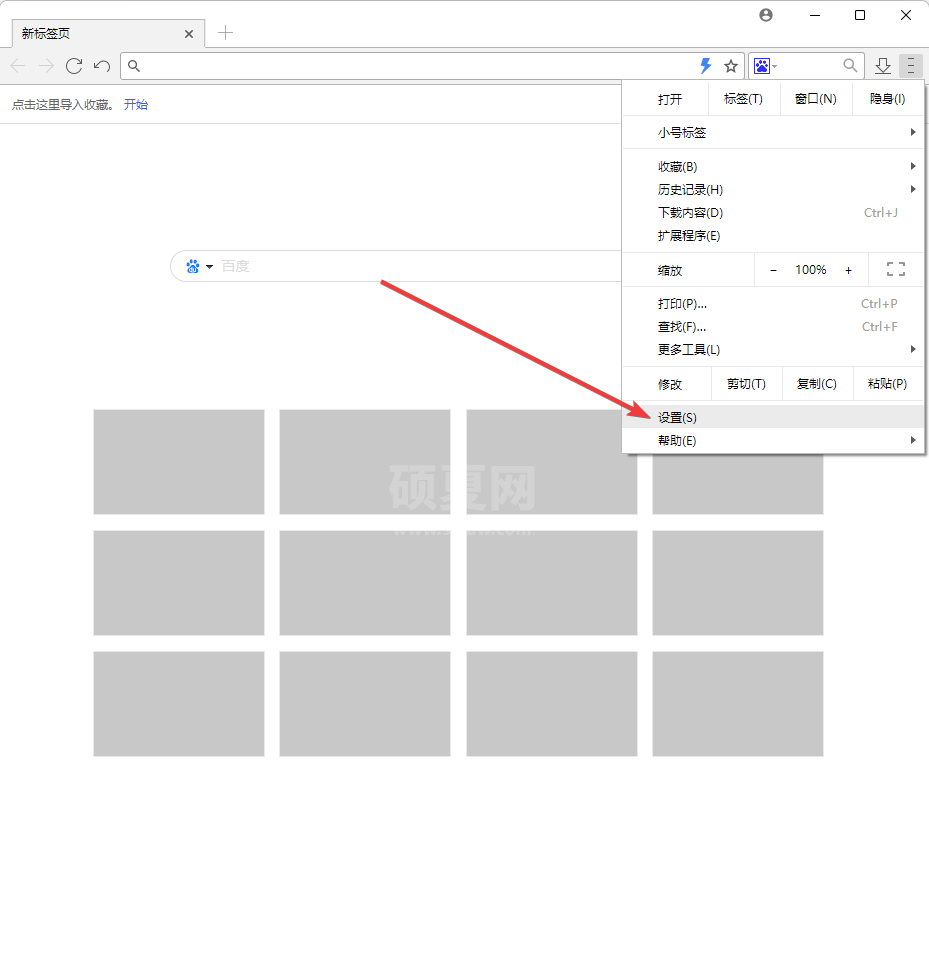Open 扩展程序(E) from the menu
This screenshot has height=964, width=929.
pyautogui.click(x=773, y=235)
